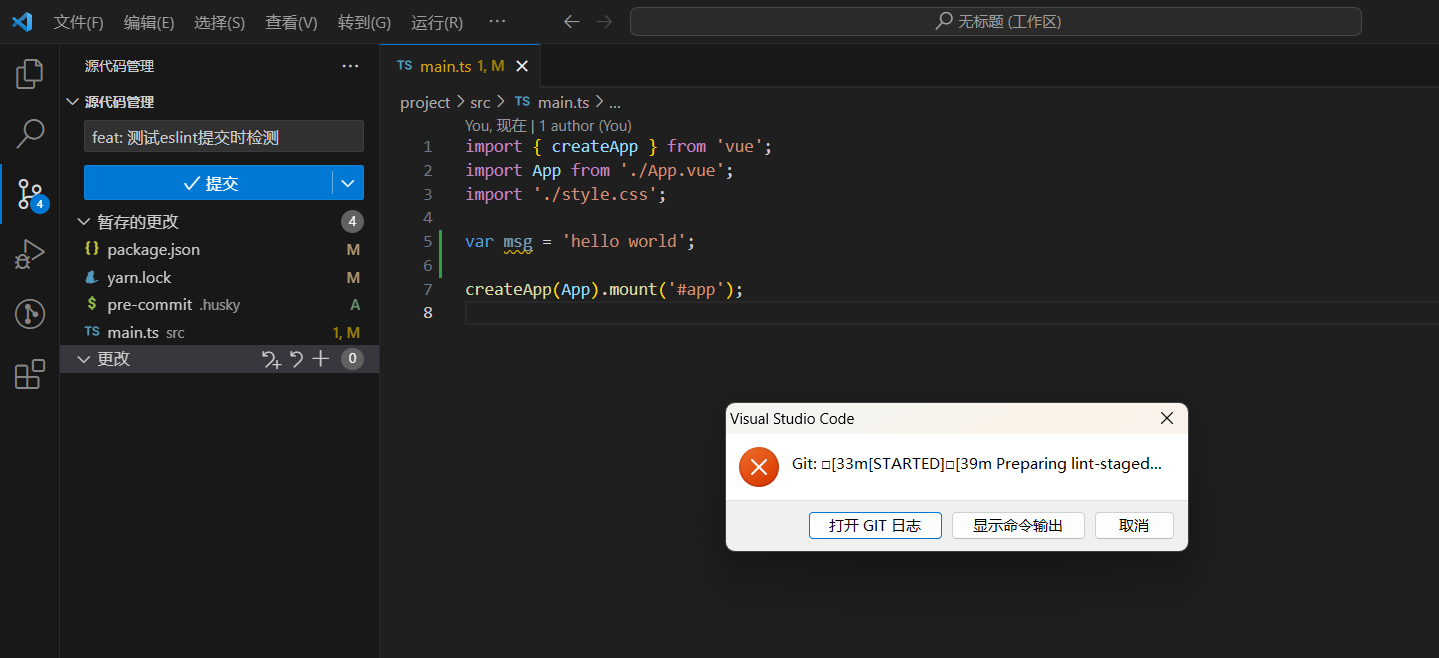
Task: Click the plus icon to stage all changes
Action: [x=321, y=359]
